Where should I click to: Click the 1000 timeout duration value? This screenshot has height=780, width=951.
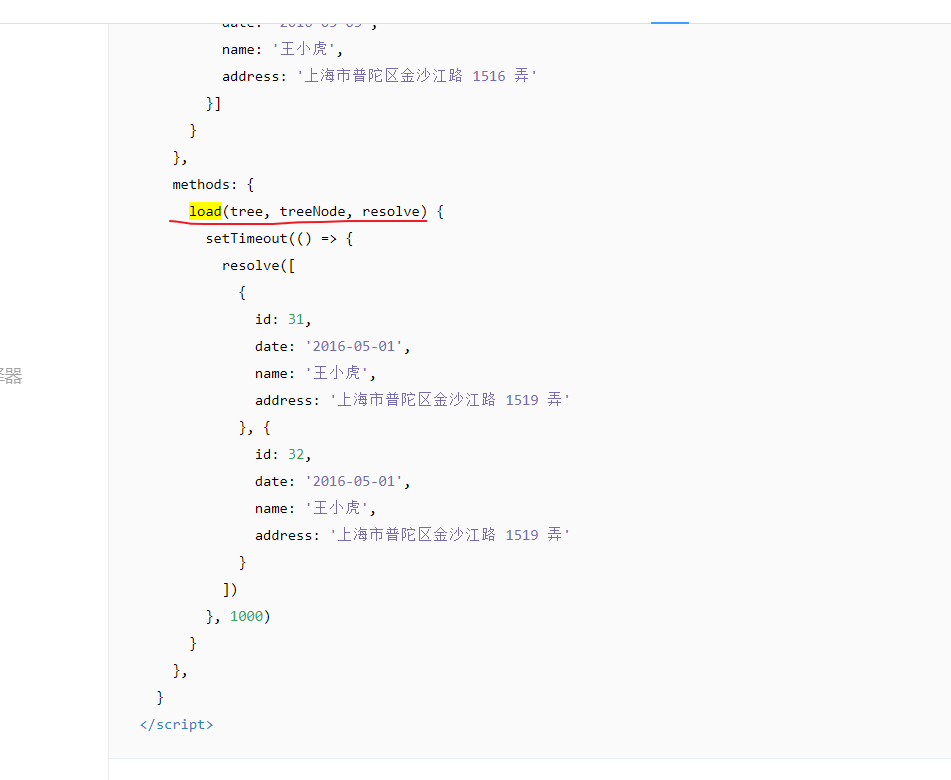click(x=247, y=615)
